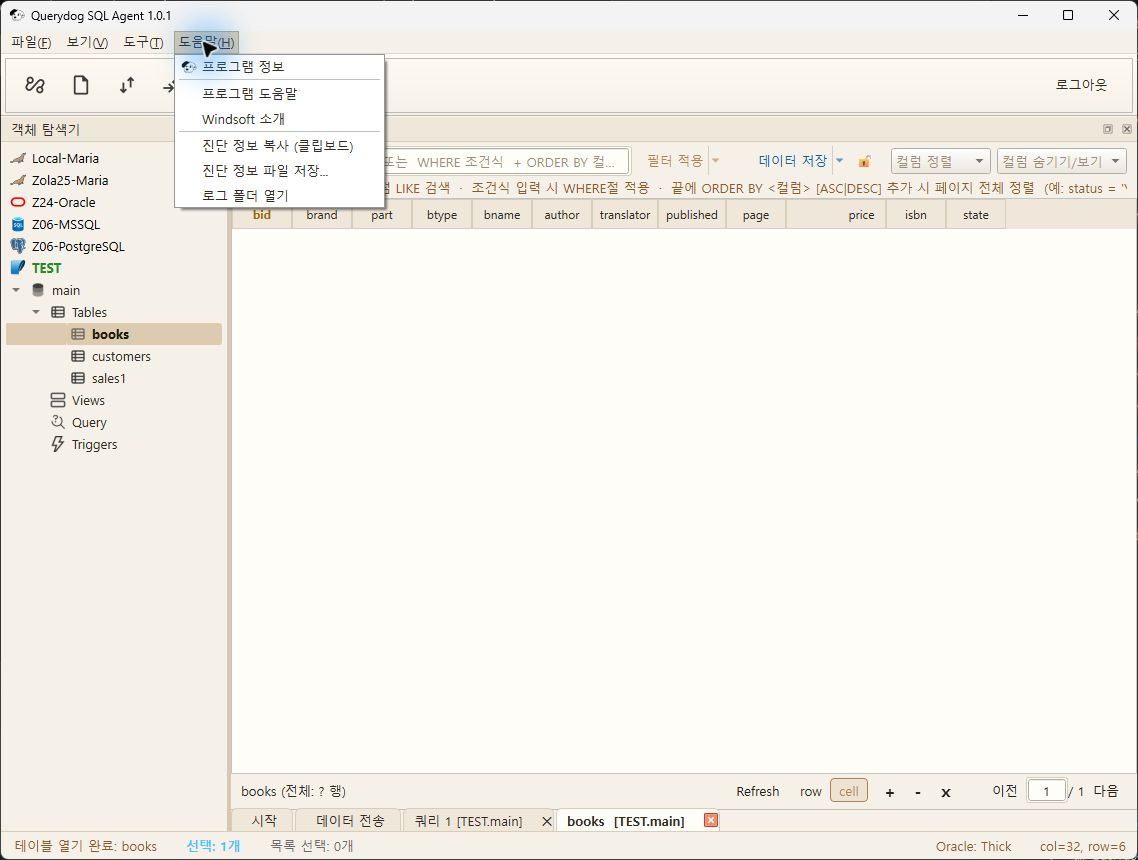Click the table icon beside Tables
The height and width of the screenshot is (860, 1138).
(x=58, y=312)
